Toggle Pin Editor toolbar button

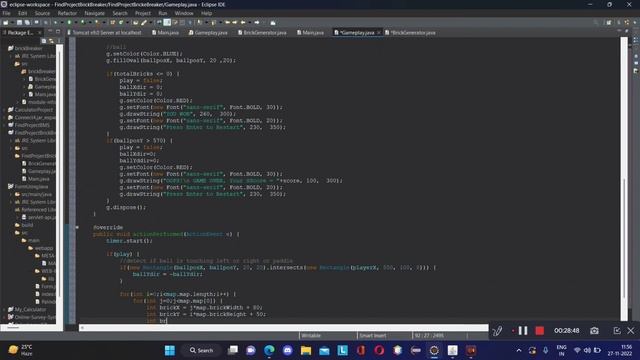click(273, 22)
